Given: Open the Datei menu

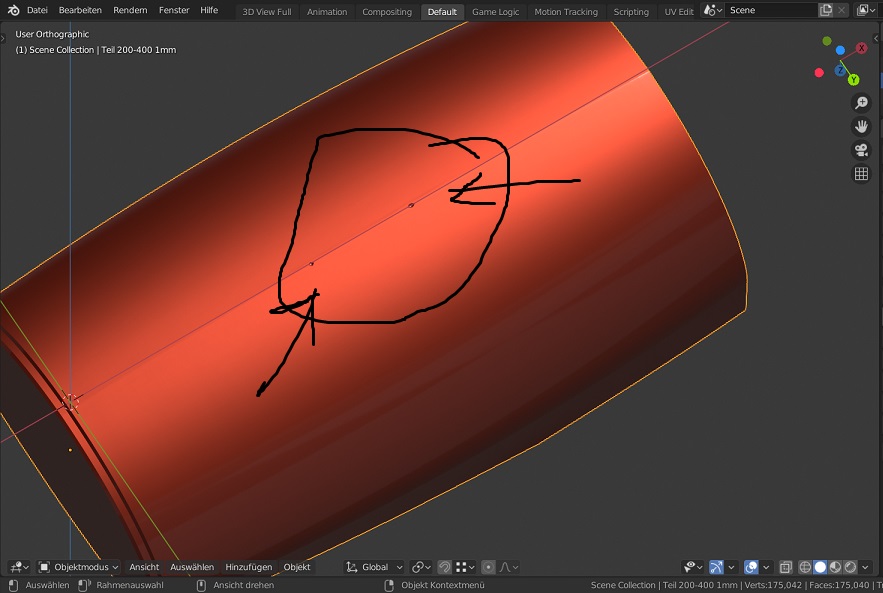Looking at the screenshot, I should (x=37, y=11).
